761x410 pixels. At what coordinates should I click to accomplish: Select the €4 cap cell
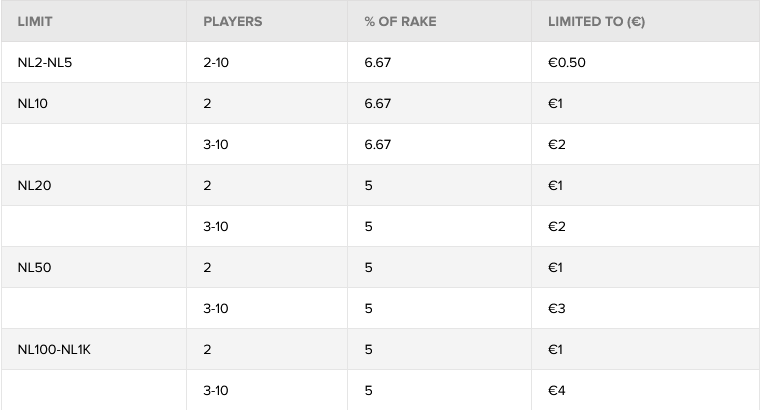tap(557, 390)
